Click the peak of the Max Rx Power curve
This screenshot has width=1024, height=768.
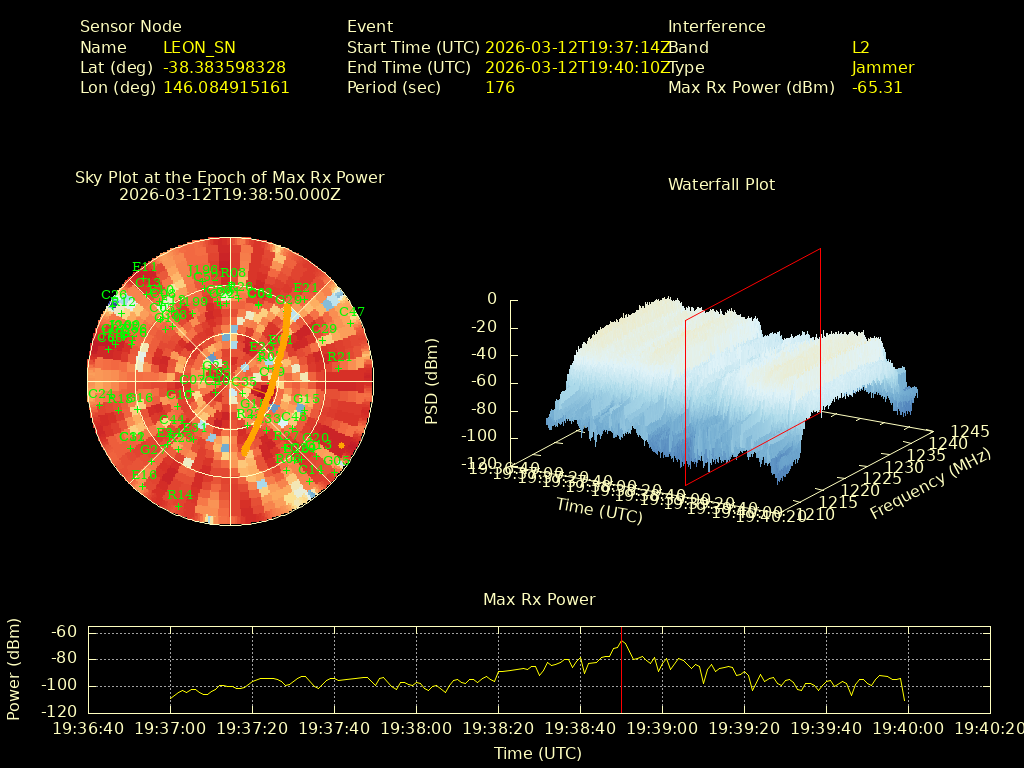pos(621,641)
